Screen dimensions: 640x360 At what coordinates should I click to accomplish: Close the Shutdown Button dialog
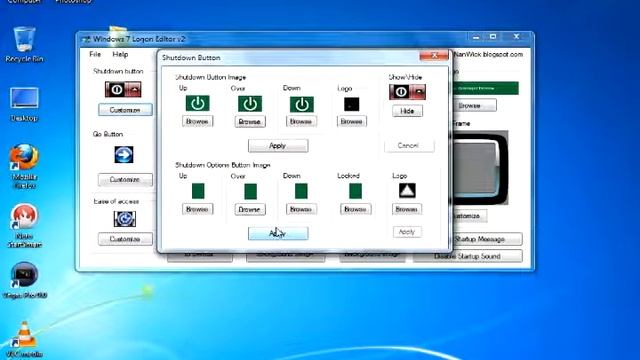coord(433,56)
